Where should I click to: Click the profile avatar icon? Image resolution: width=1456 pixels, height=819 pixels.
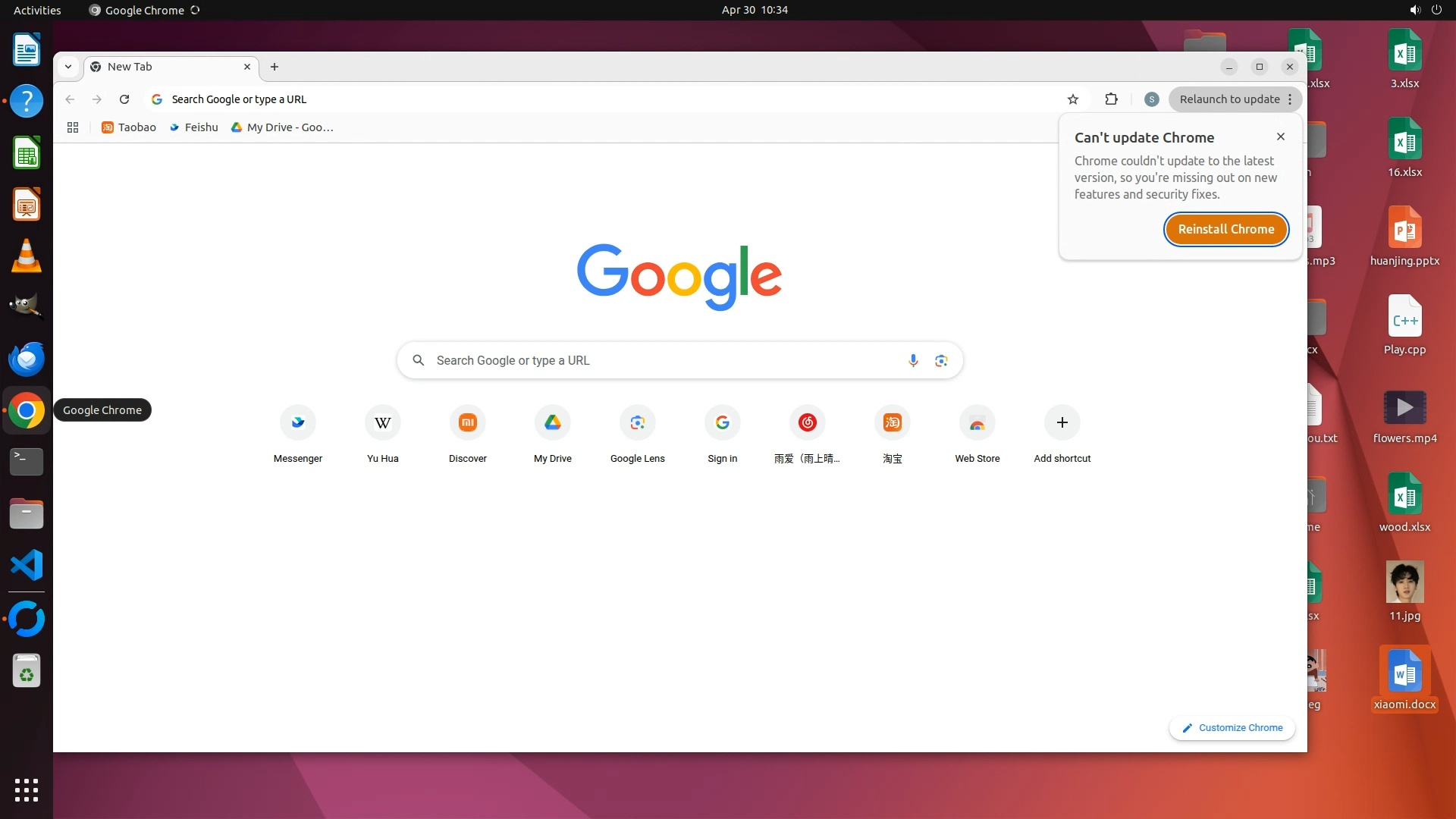tap(1151, 99)
